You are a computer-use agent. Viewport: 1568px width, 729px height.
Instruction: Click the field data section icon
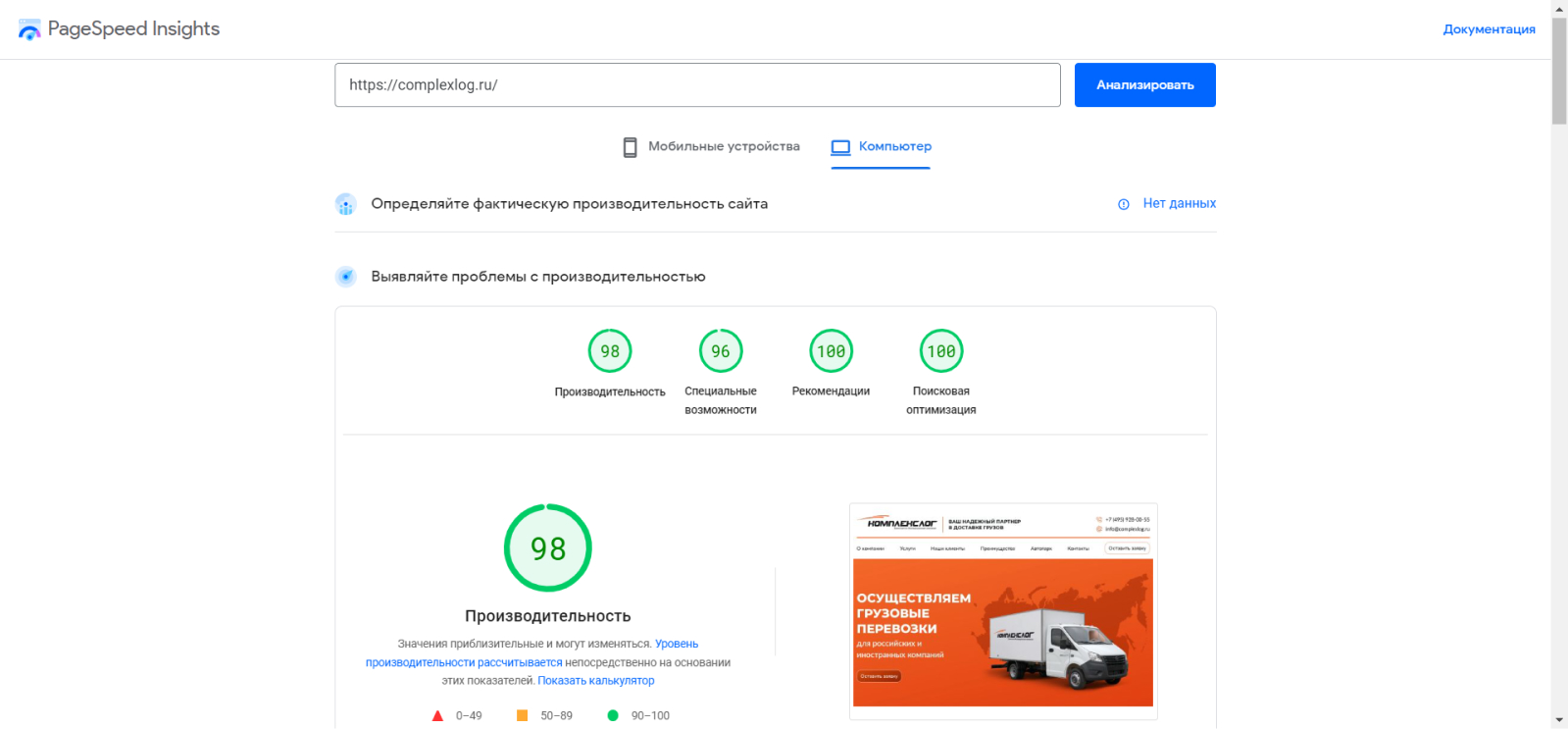point(345,204)
